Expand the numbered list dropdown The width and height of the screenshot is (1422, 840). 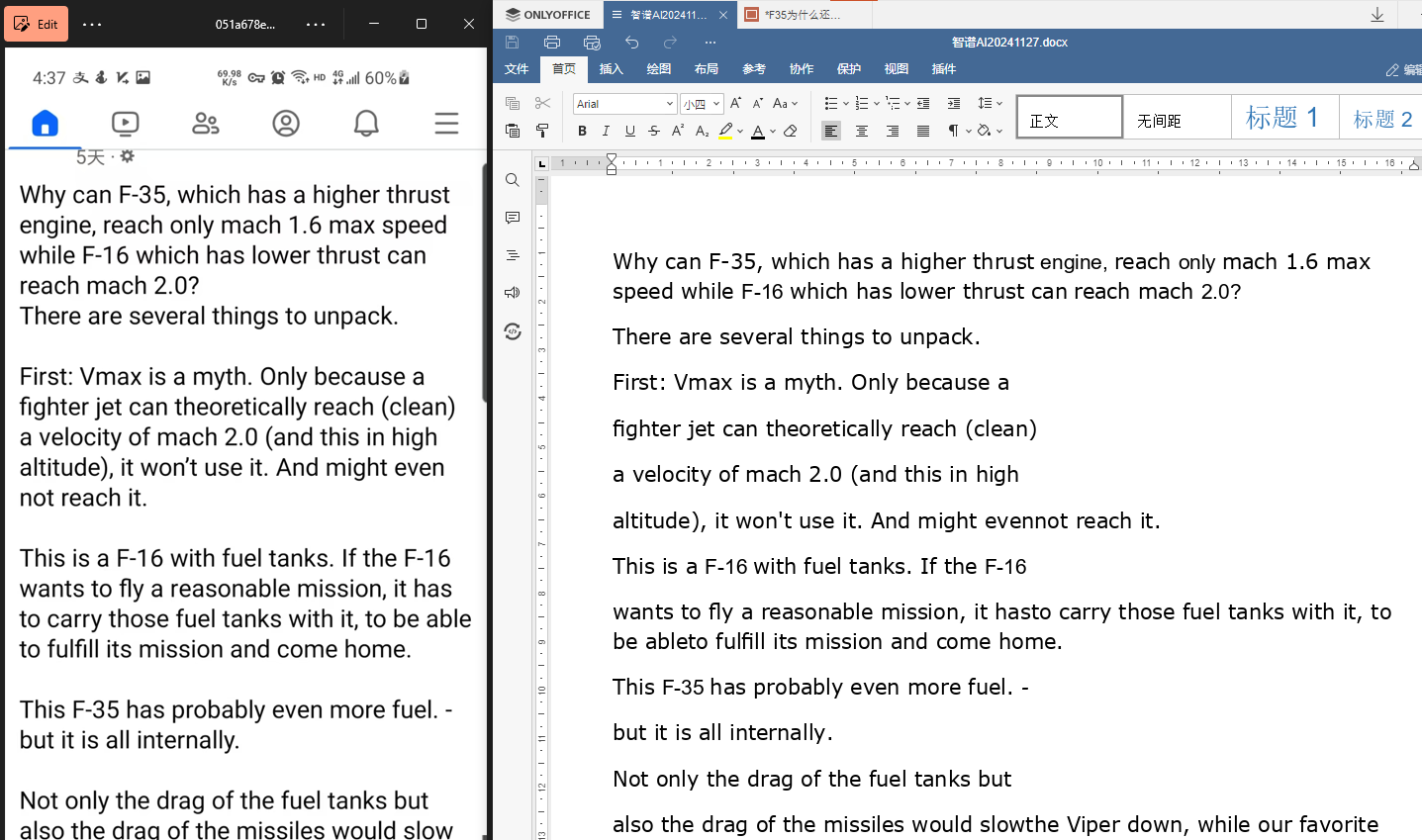tap(876, 103)
